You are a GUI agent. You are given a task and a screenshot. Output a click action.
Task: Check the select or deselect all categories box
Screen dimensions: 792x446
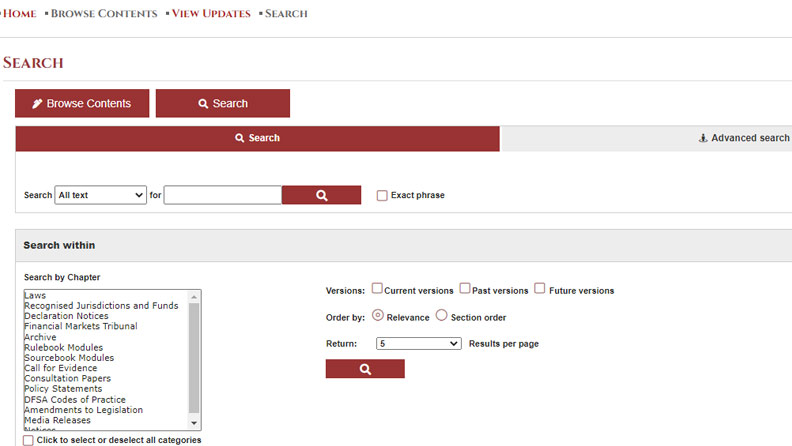click(28, 440)
